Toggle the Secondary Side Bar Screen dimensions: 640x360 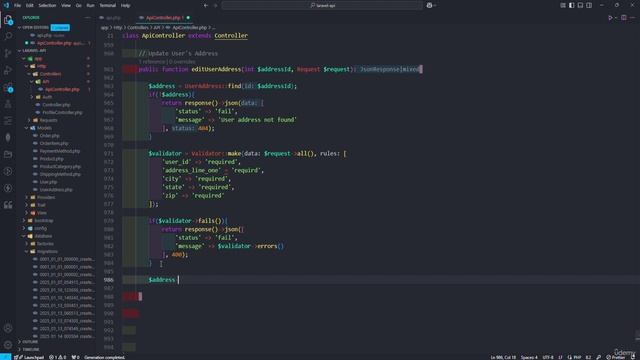589,5
